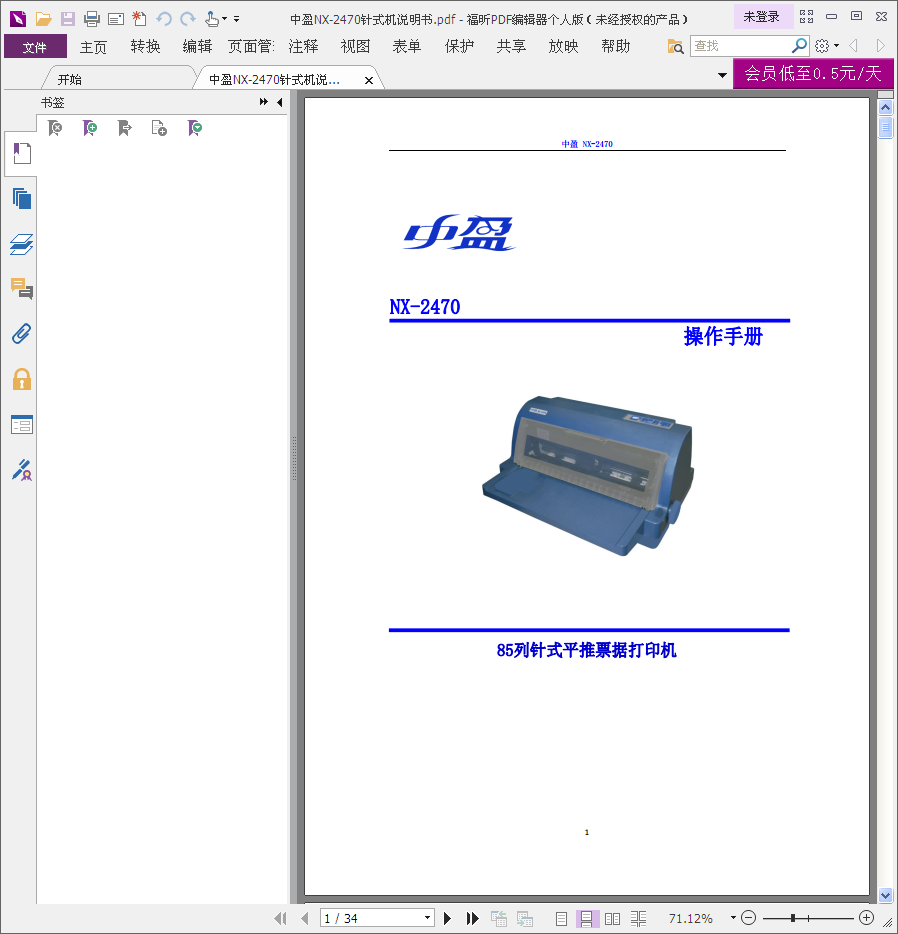Click the magnifier search button
The width and height of the screenshot is (898, 934).
pyautogui.click(x=799, y=45)
